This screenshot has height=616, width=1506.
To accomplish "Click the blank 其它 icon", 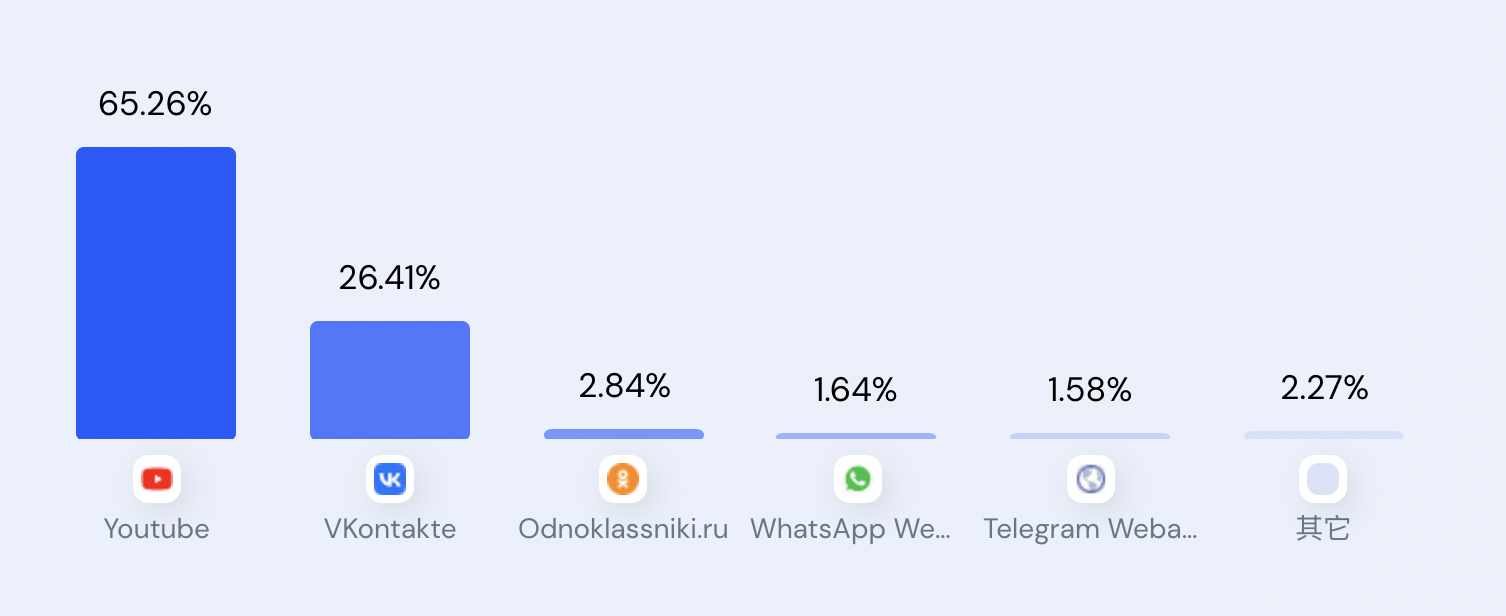I will click(x=1323, y=479).
